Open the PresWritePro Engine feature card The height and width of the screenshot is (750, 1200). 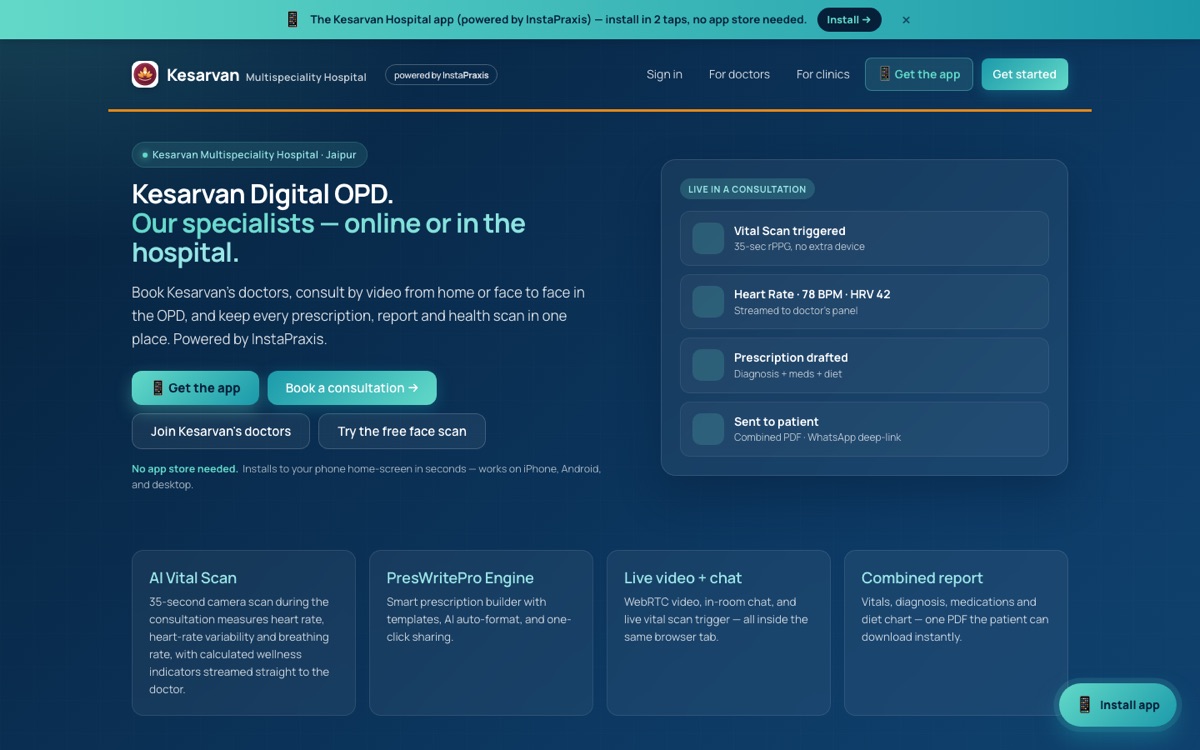[481, 633]
